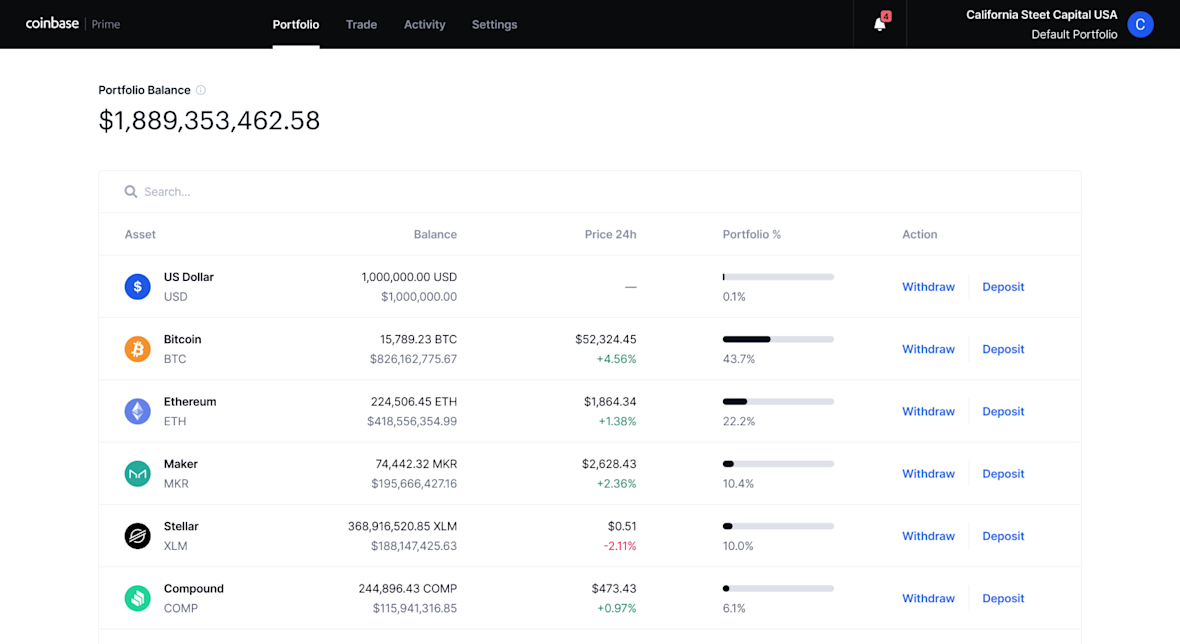Image resolution: width=1180 pixels, height=644 pixels.
Task: Click the Balance column header
Action: (x=435, y=234)
